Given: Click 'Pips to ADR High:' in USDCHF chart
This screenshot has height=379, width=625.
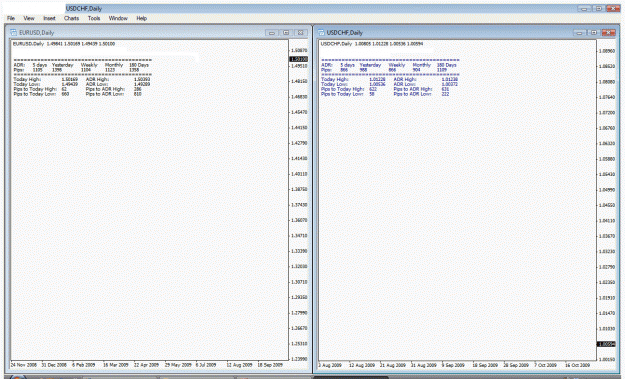Looking at the screenshot, I should (x=413, y=89).
